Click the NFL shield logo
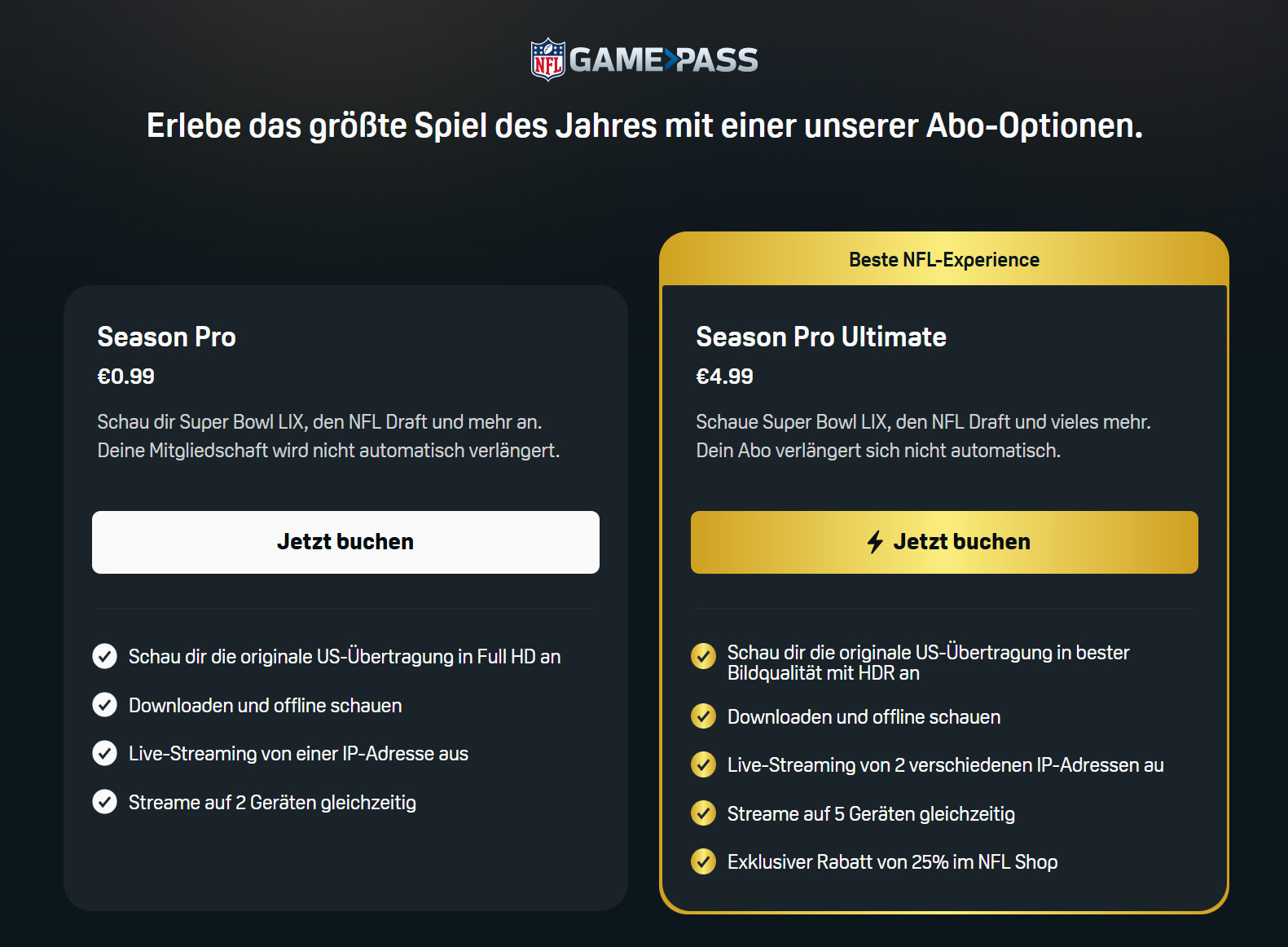This screenshot has width=1288, height=947. [548, 59]
